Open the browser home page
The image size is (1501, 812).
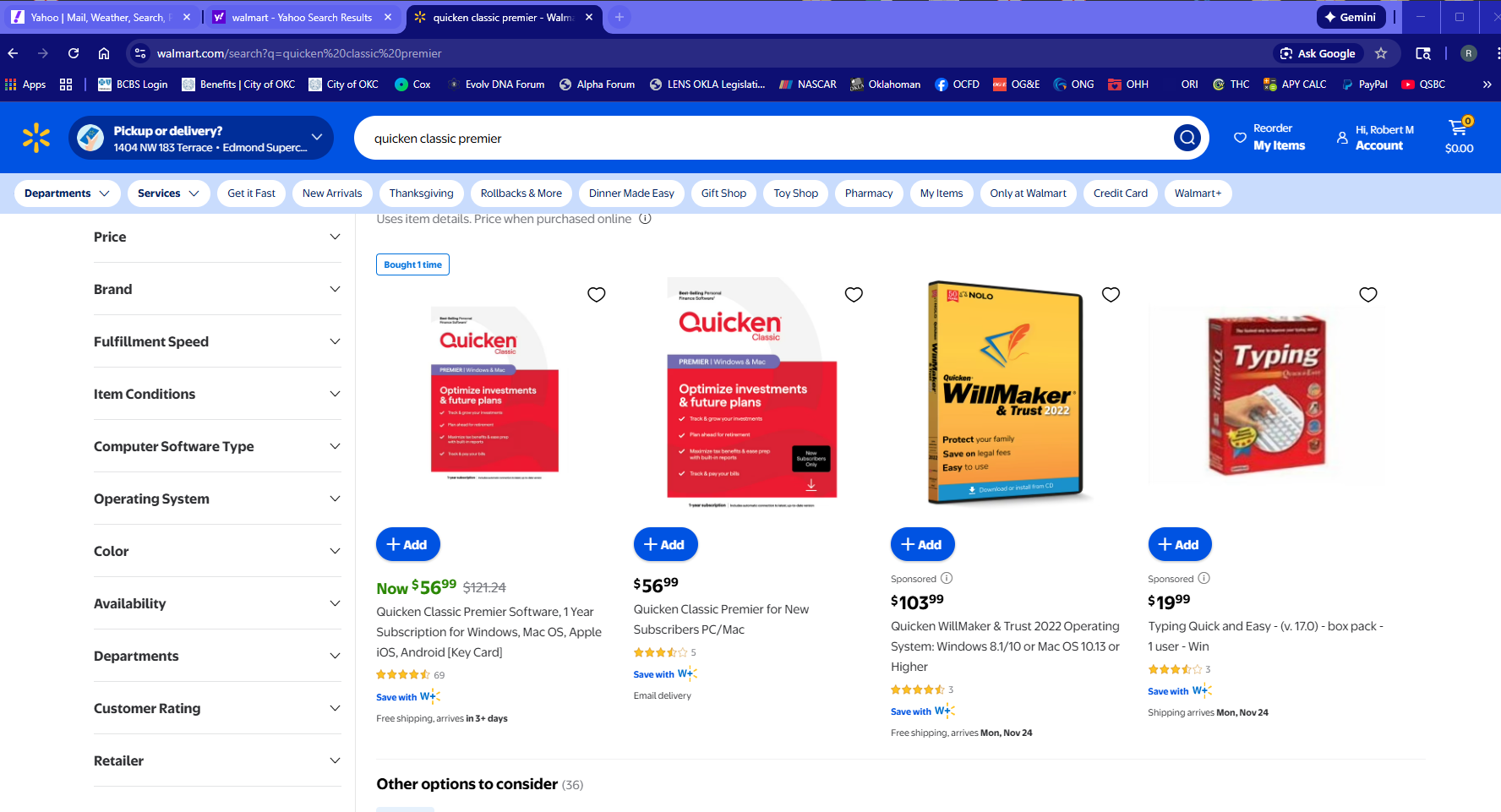coord(104,53)
